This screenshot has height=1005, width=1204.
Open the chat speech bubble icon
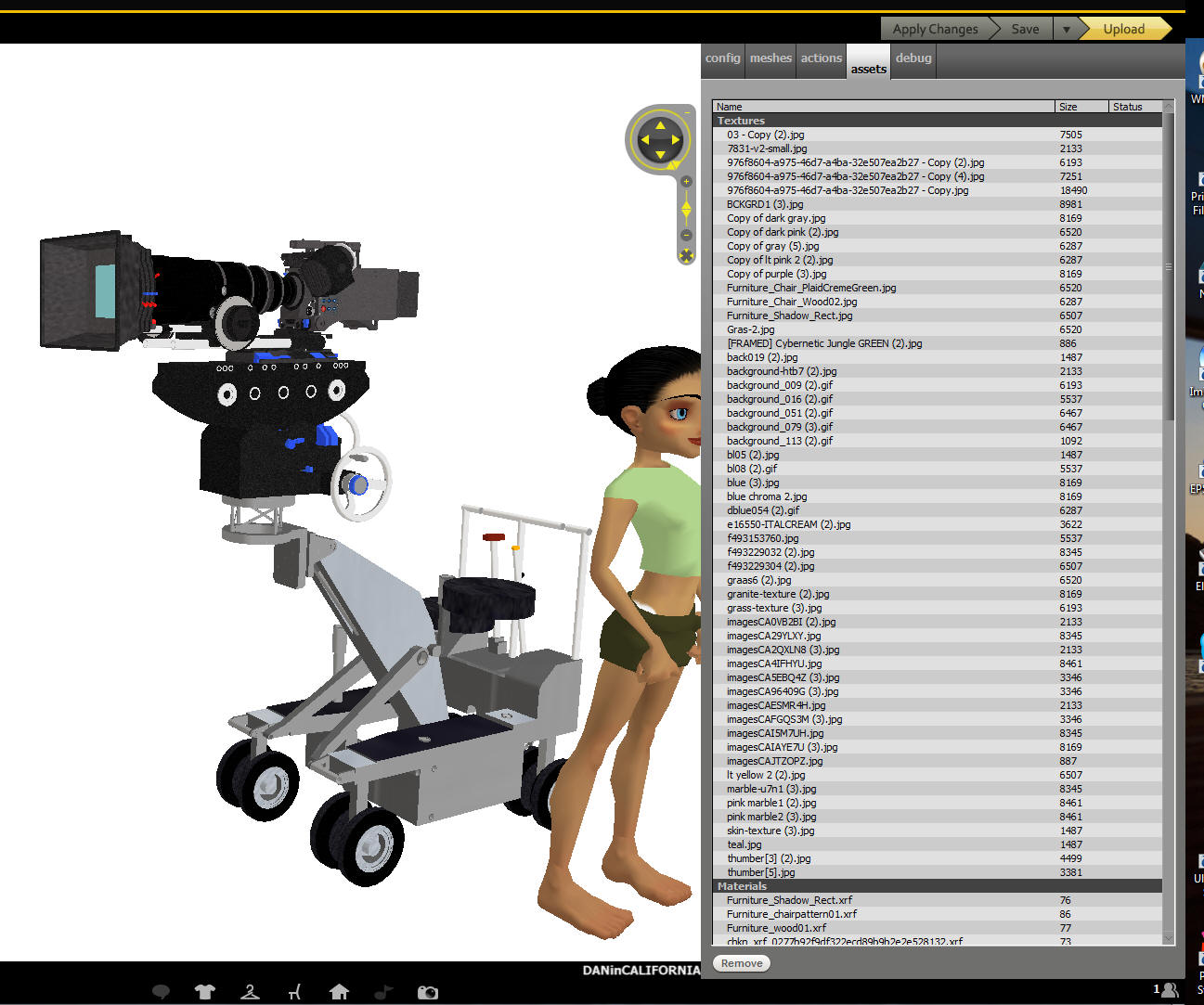pos(161,991)
